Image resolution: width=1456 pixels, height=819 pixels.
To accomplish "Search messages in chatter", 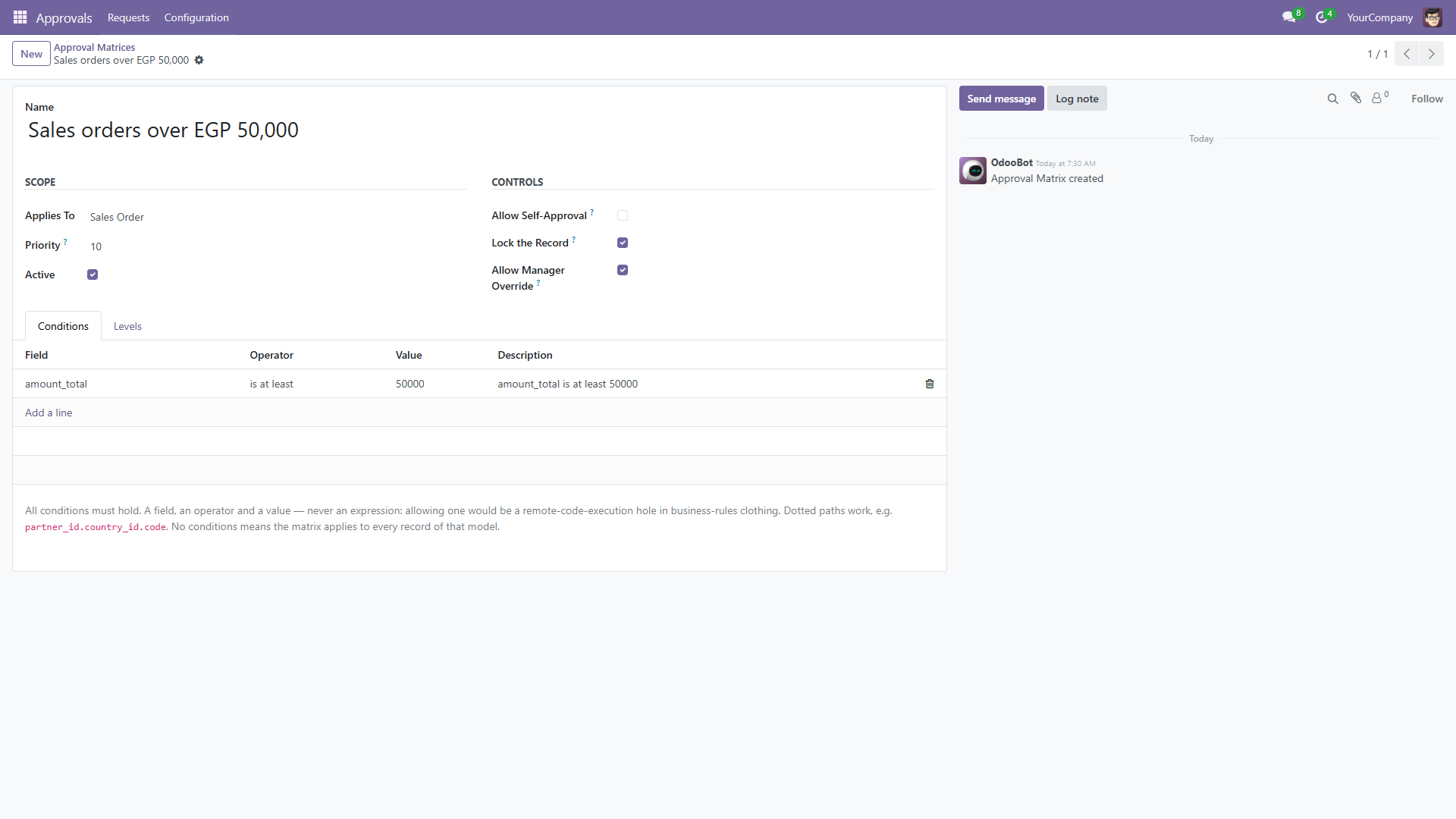I will (1332, 99).
